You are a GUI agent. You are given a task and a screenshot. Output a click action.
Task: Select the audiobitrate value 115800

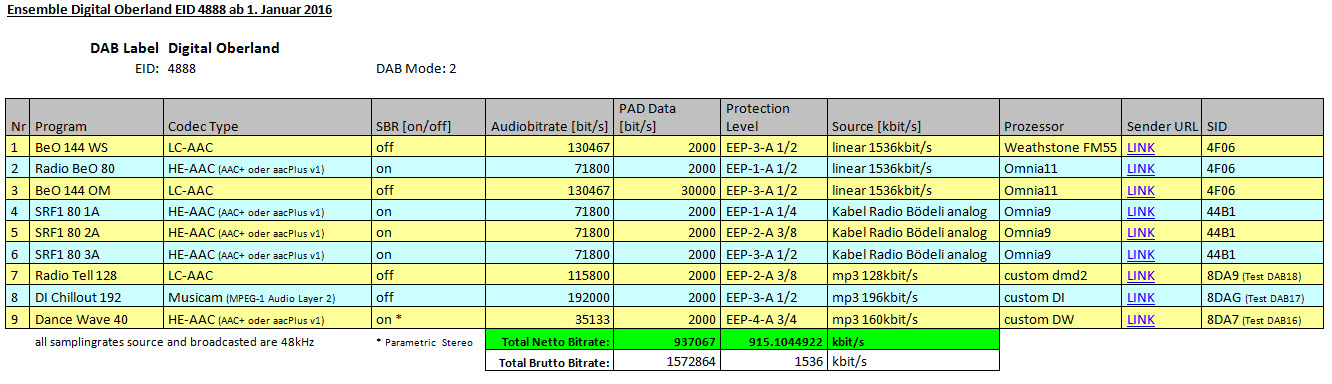coord(550,275)
